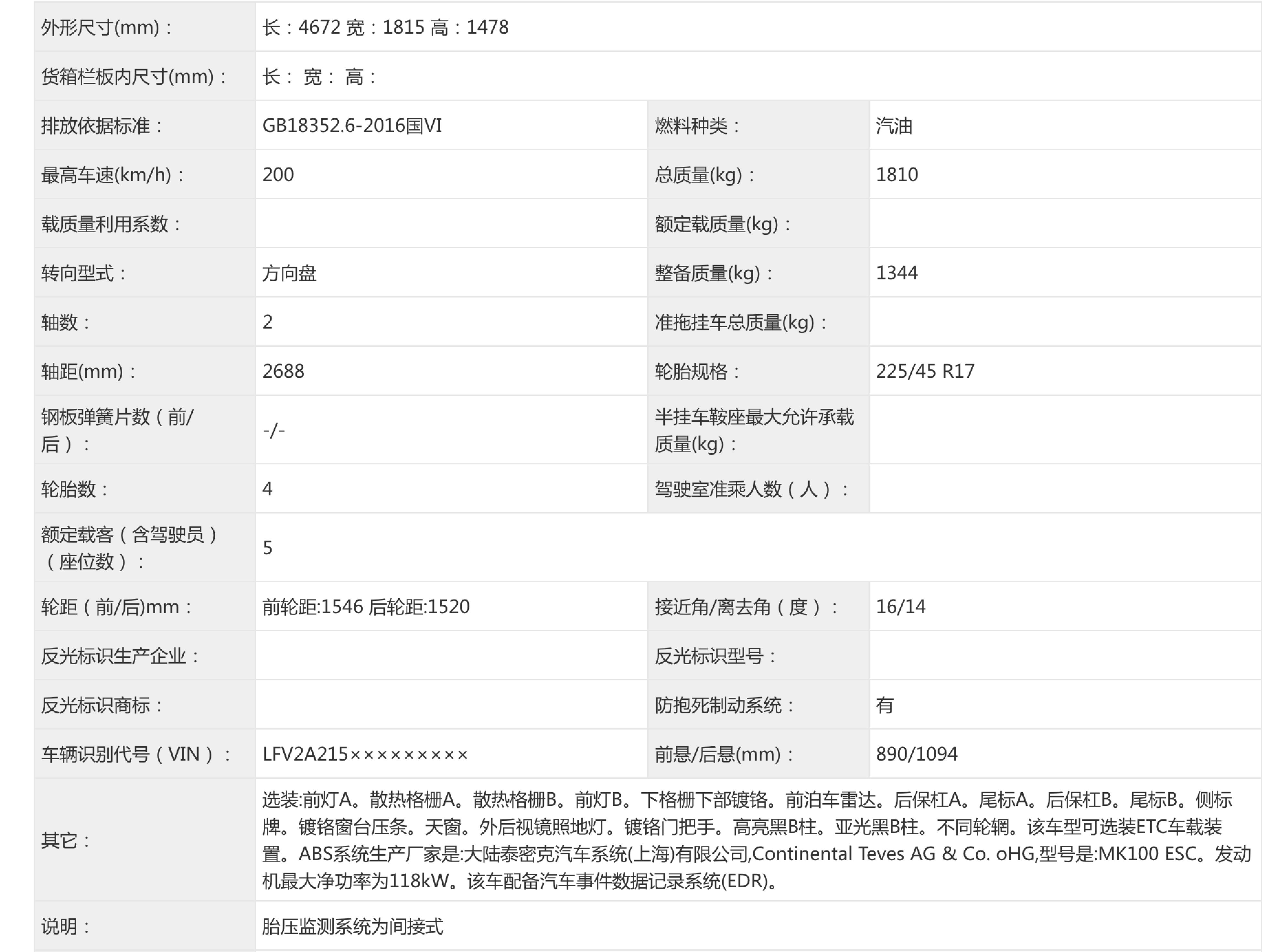Click the approach/departure angle value 16/14
The image size is (1279, 952).
coord(900,606)
